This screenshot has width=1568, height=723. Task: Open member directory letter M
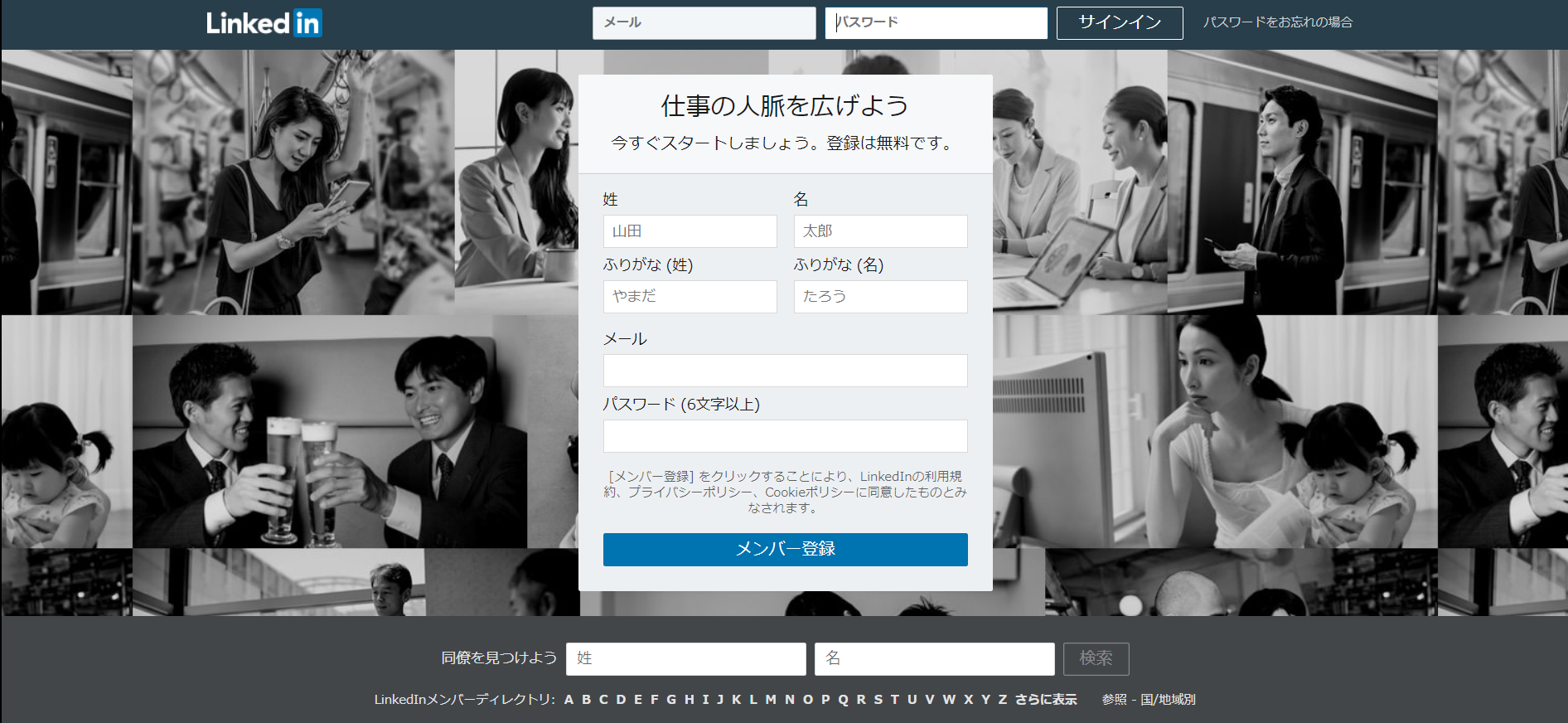pyautogui.click(x=771, y=700)
